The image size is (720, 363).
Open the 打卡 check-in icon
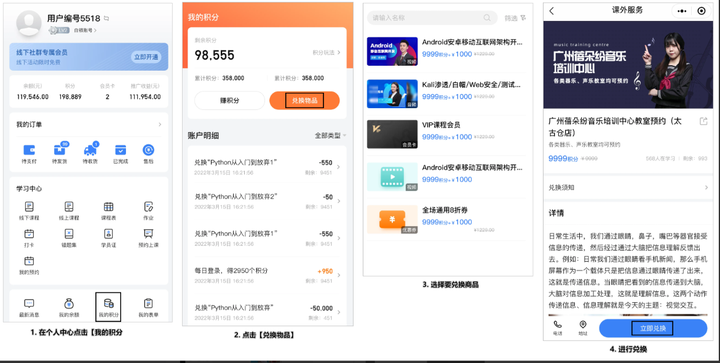[29, 234]
